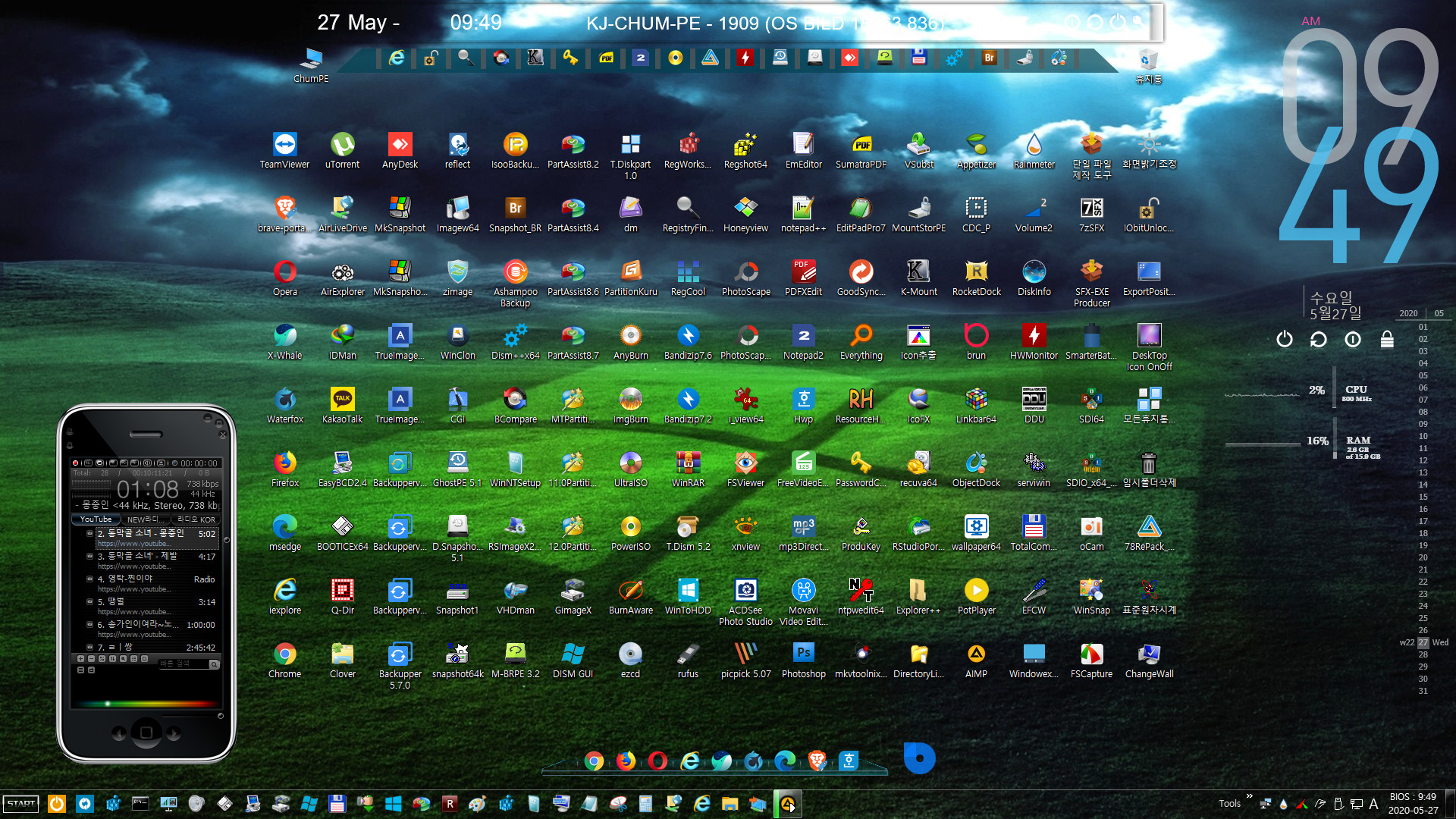Click the Br icon in the top dock bar
Viewport: 1456px width, 819px height.
click(x=989, y=58)
